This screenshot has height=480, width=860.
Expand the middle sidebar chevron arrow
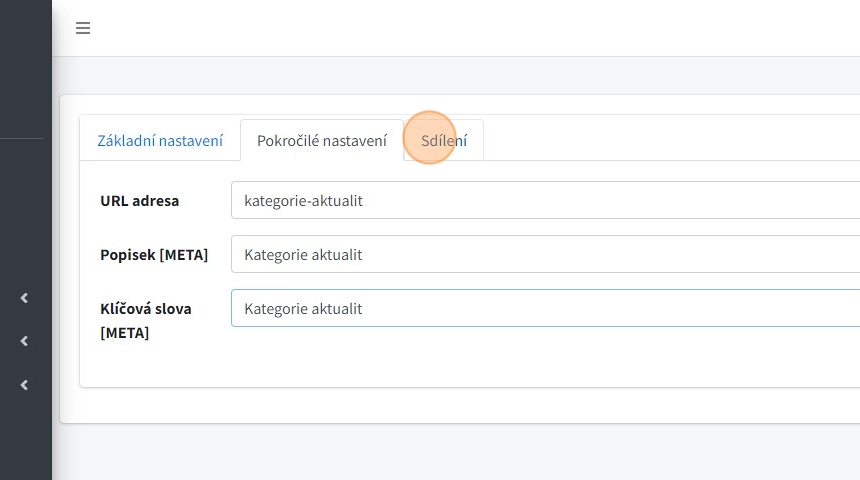click(24, 341)
